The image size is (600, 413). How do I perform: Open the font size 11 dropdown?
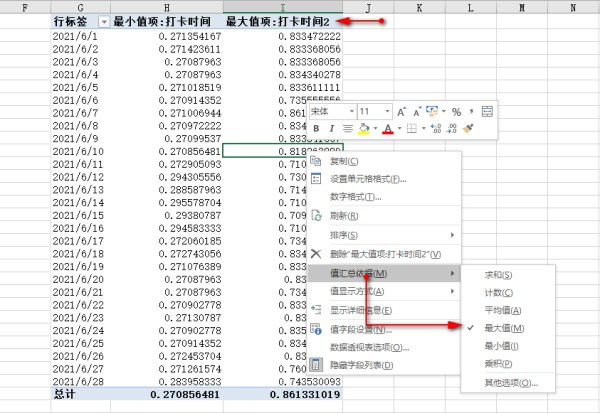pyautogui.click(x=387, y=112)
